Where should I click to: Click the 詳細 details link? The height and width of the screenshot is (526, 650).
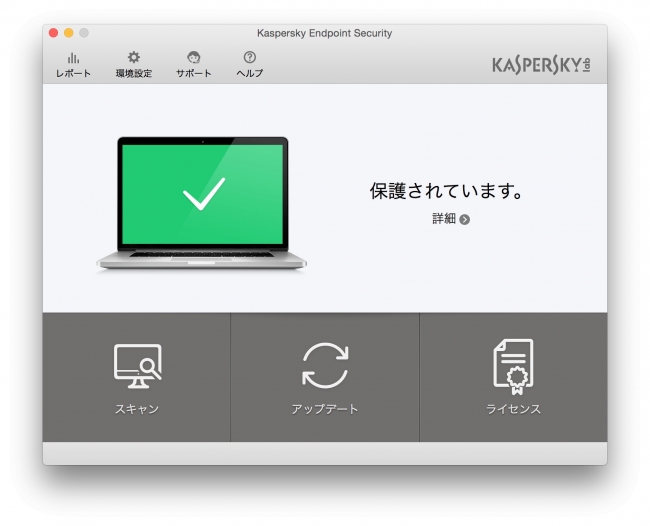[444, 218]
